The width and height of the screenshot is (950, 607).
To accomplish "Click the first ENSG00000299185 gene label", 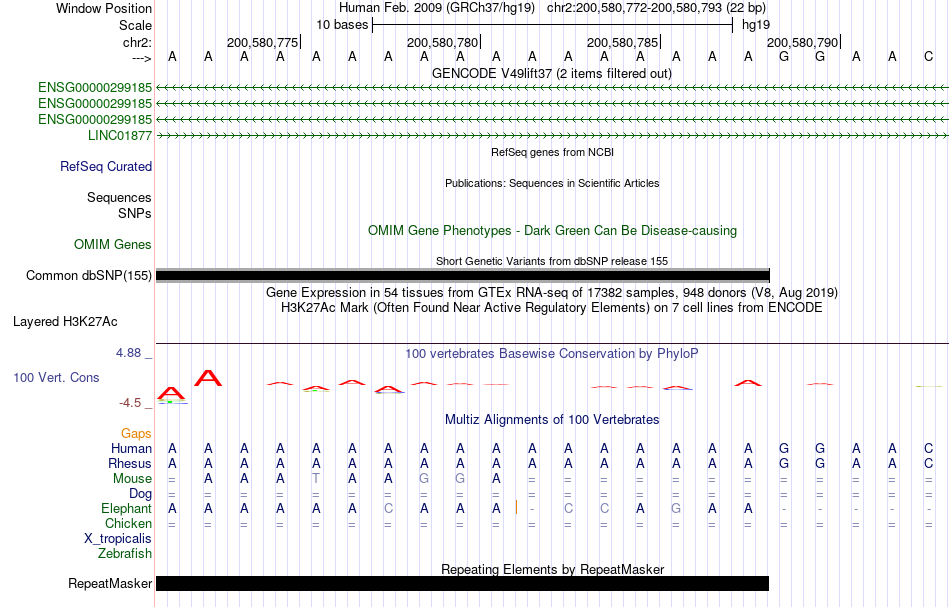I will click(x=95, y=88).
